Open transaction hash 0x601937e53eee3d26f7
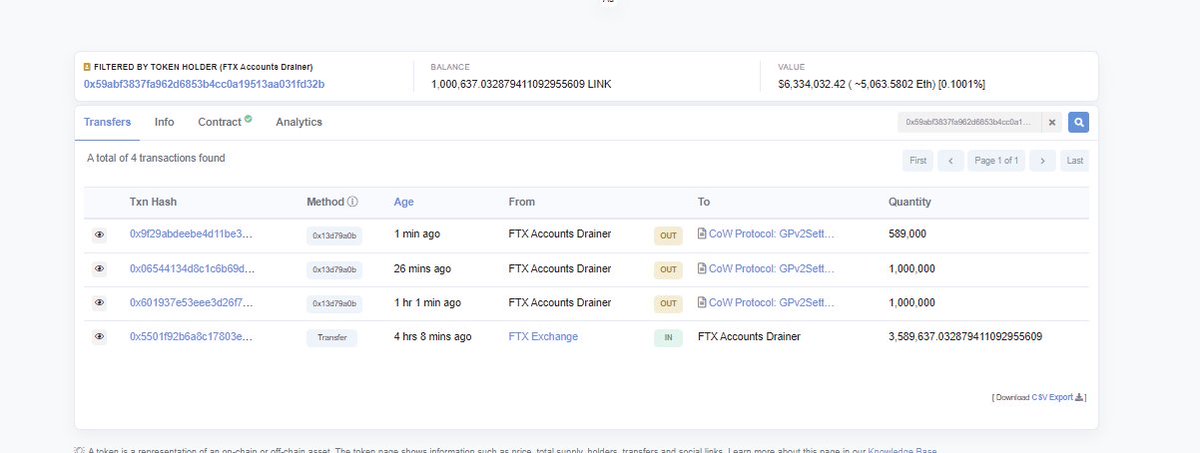The width and height of the screenshot is (1200, 453). (x=191, y=302)
